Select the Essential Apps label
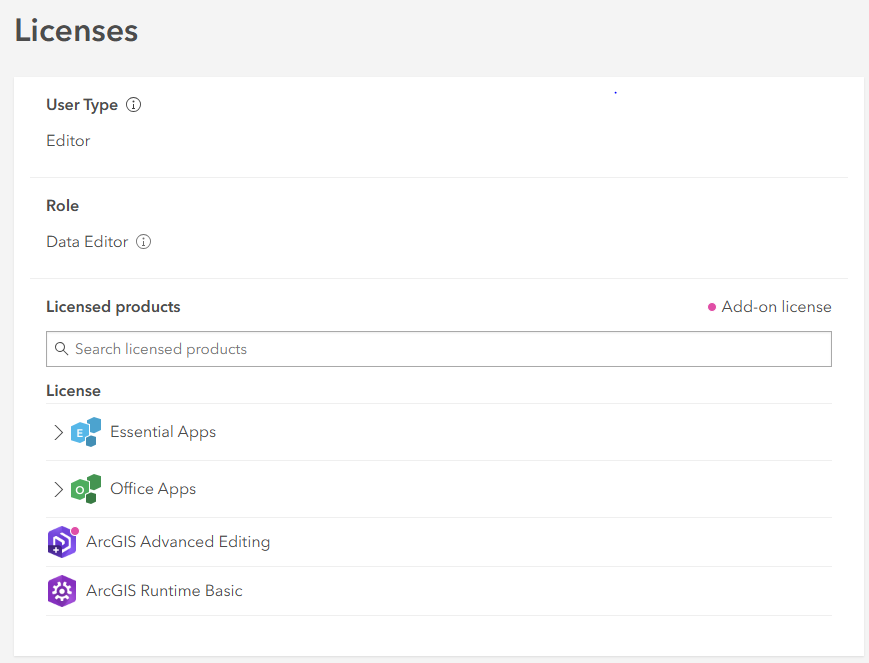This screenshot has height=663, width=869. tap(163, 432)
